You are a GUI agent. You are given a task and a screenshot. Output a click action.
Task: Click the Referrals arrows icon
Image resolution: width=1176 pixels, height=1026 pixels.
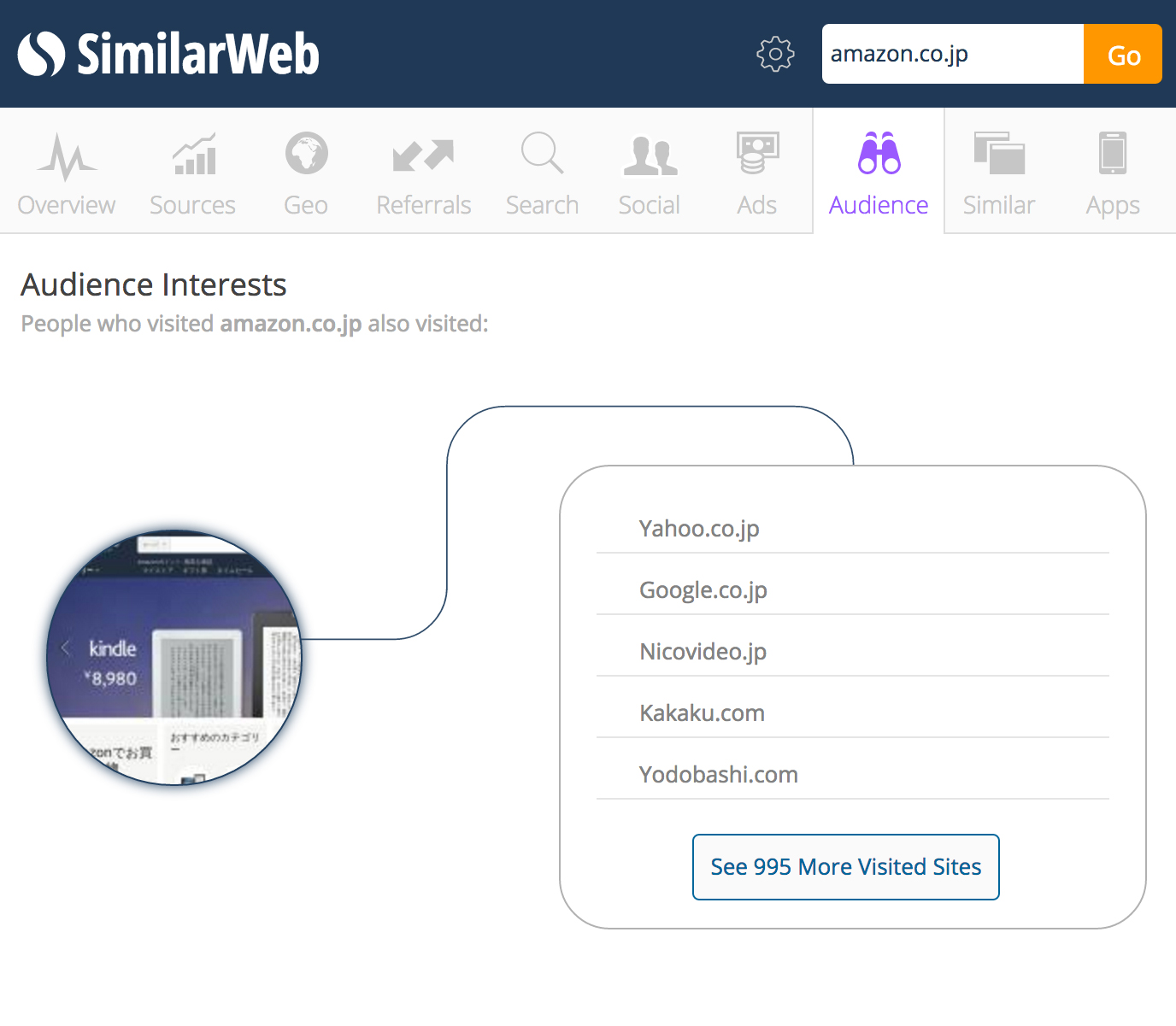click(x=423, y=155)
